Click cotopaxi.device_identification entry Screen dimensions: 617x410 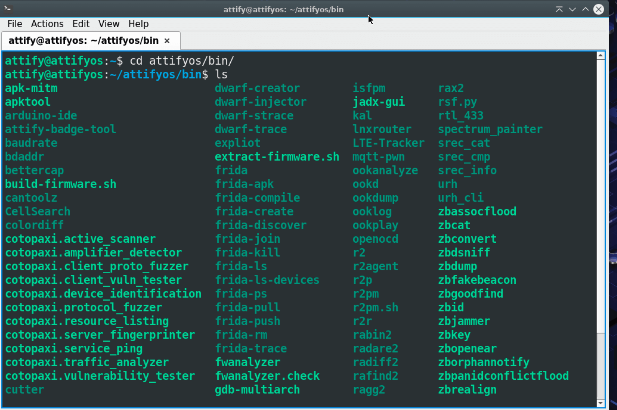(x=103, y=294)
